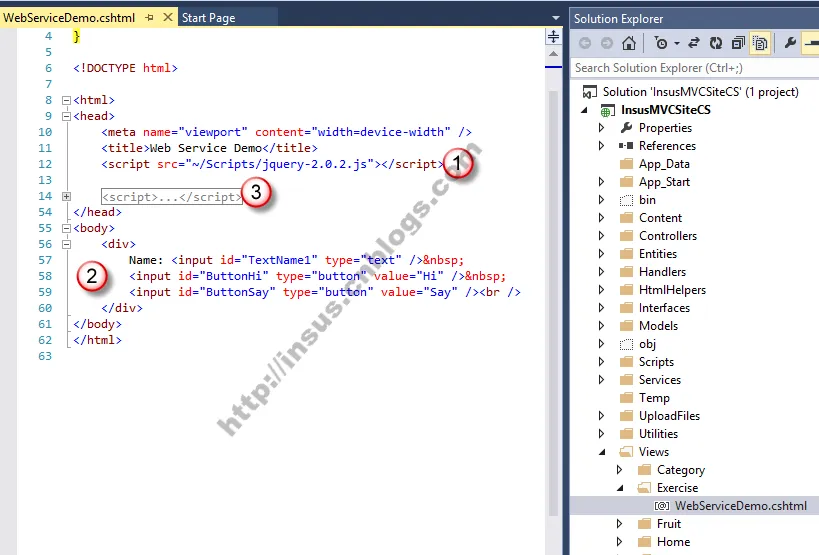Select the Scripts folder in Solution Explorer
The image size is (819, 555).
click(x=656, y=362)
